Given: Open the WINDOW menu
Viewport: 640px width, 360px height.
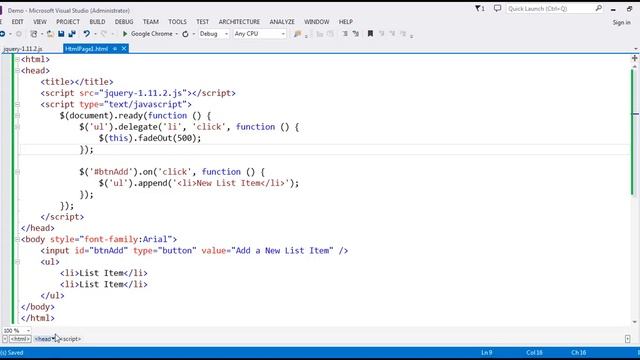Looking at the screenshot, I should tap(316, 22).
